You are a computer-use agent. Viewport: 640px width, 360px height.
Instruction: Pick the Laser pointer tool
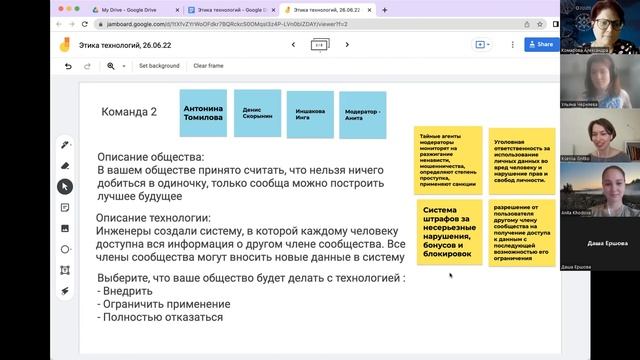(65, 291)
